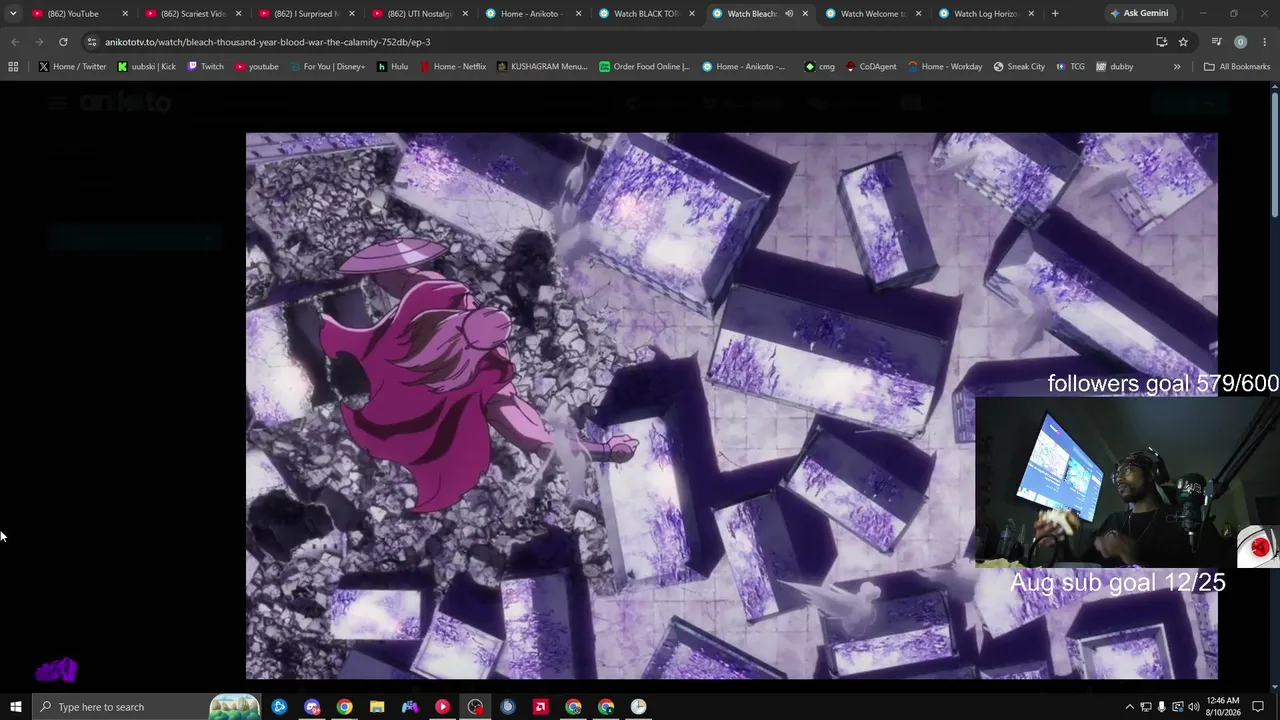The height and width of the screenshot is (720, 1280).
Task: Open the Chrome apps grid shortcut
Action: (x=13, y=66)
